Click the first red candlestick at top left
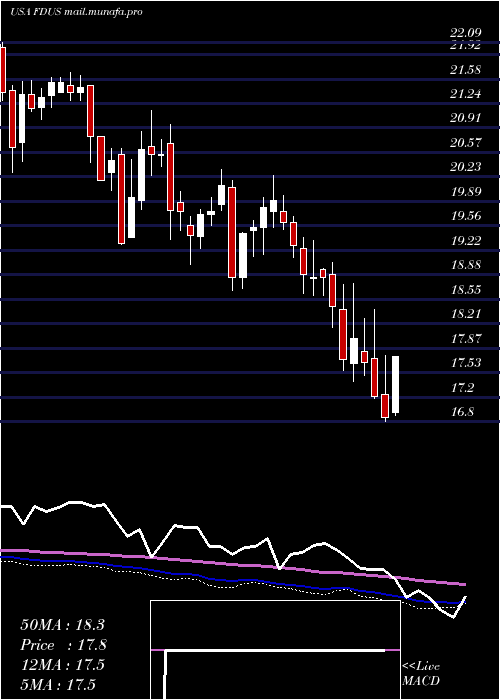This screenshot has height=700, width=500. [3, 70]
